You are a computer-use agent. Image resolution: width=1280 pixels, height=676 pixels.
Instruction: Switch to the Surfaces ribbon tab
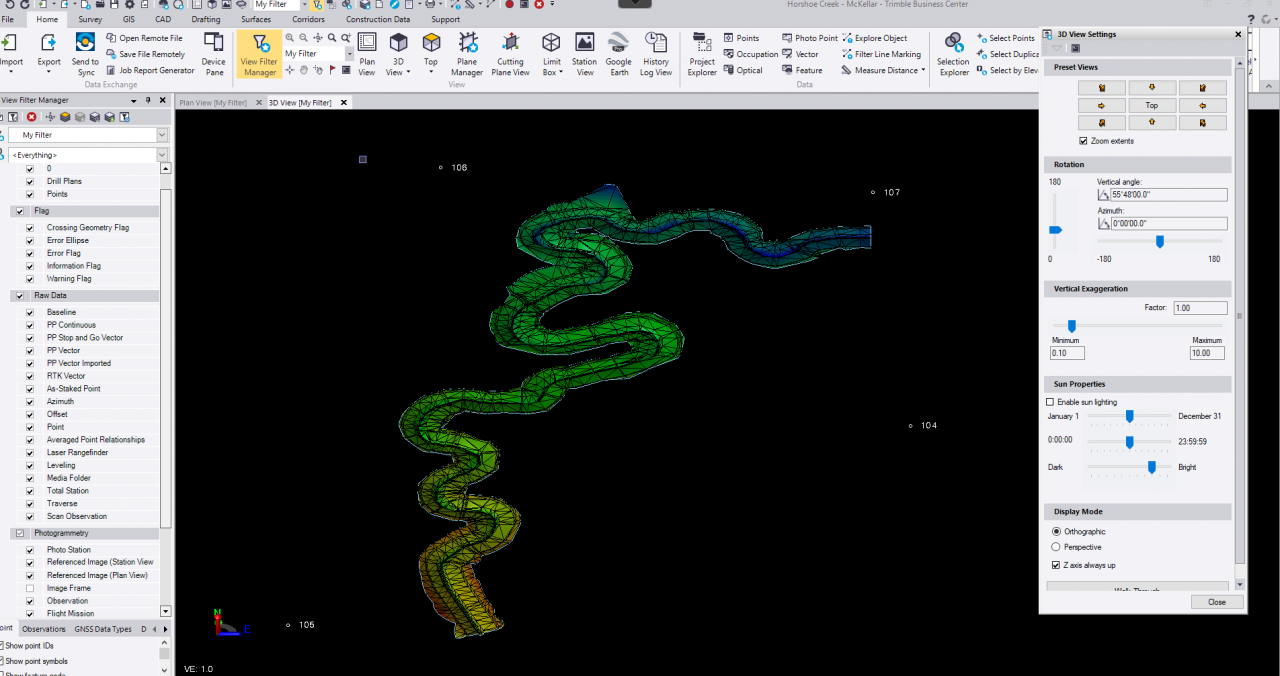pos(255,19)
